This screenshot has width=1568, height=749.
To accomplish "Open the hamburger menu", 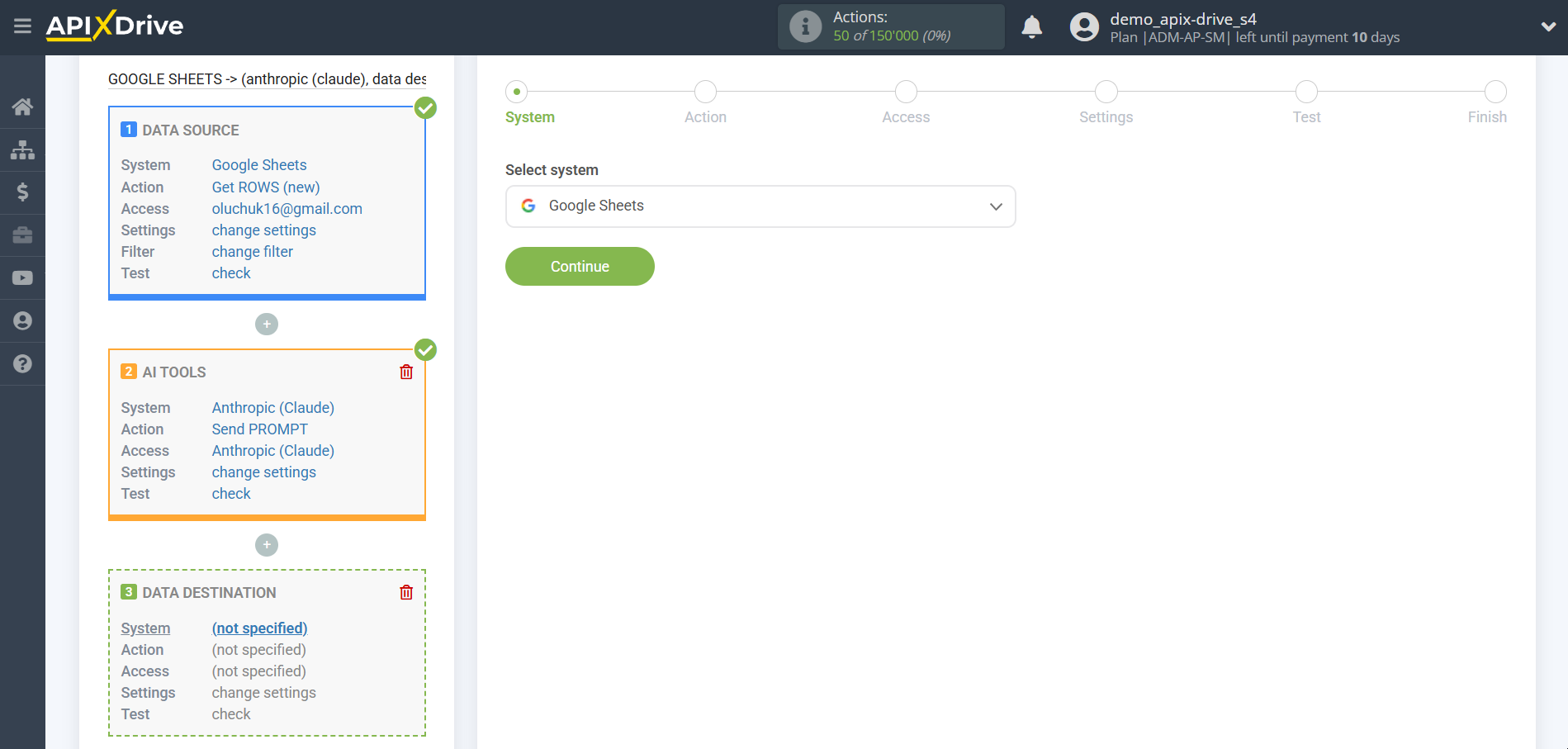I will coord(22,26).
